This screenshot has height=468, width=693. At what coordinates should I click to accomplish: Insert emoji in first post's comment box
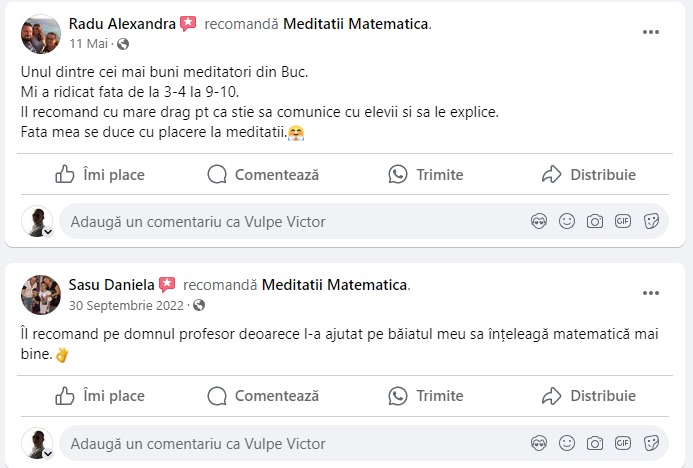[567, 221]
